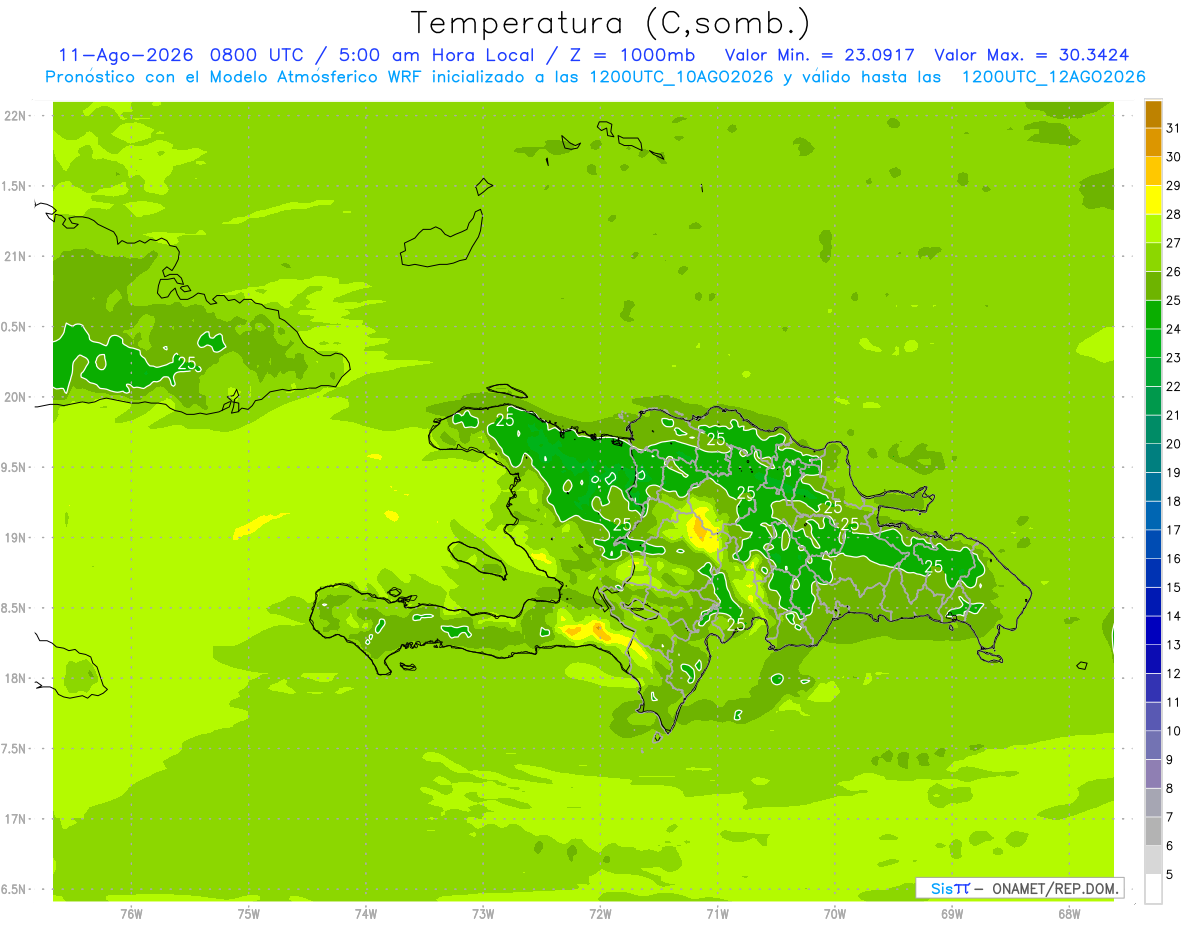Screen dimensions: 1200x927
Task: Click the '18N' latitude axis label
Action: pos(16,679)
